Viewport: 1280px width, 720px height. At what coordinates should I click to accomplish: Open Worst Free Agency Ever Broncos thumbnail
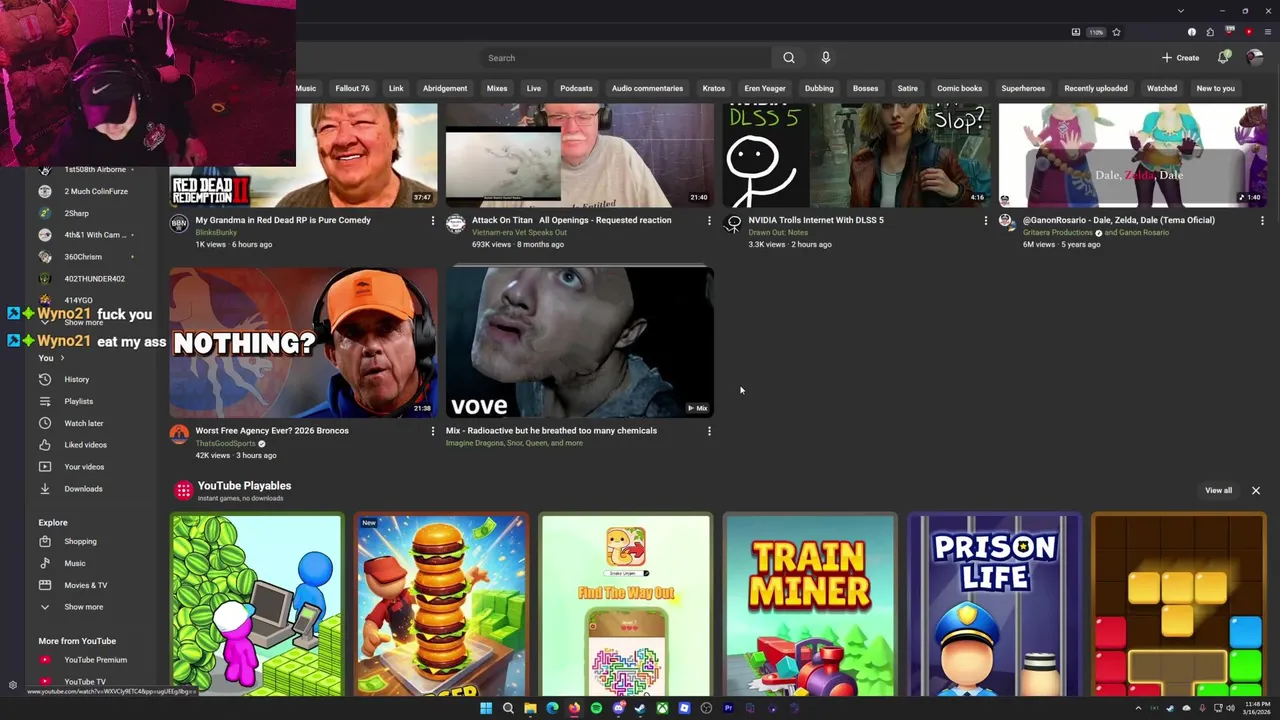click(x=303, y=342)
